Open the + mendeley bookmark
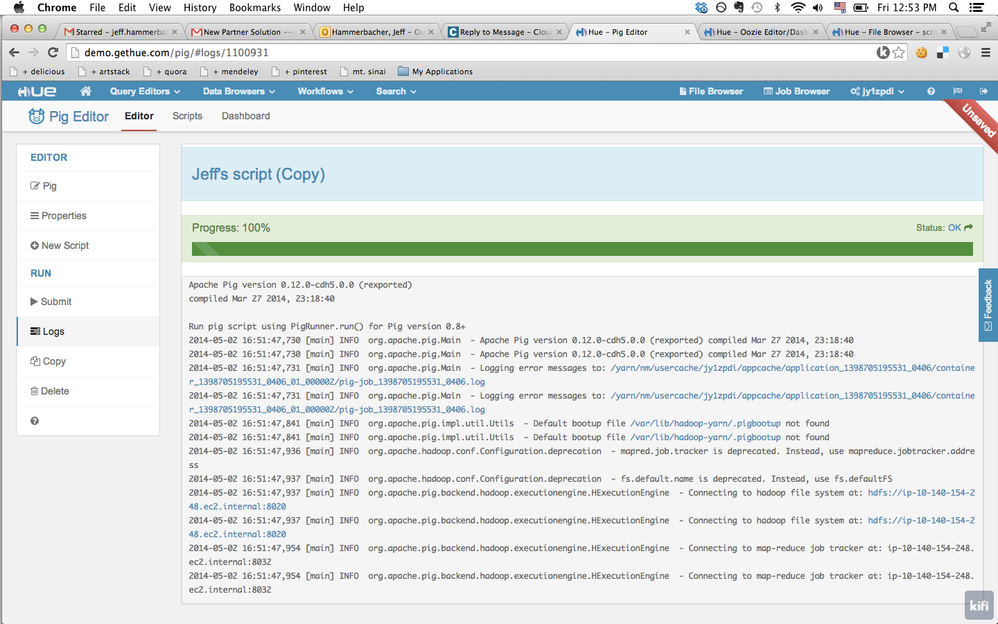The height and width of the screenshot is (624, 998). (229, 71)
